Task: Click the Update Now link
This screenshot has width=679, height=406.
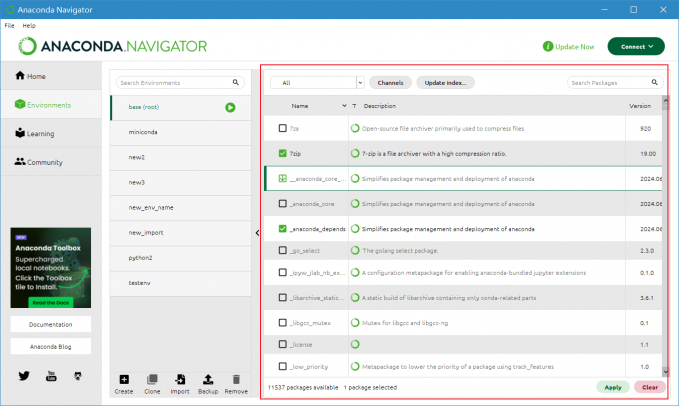Action: 574,46
